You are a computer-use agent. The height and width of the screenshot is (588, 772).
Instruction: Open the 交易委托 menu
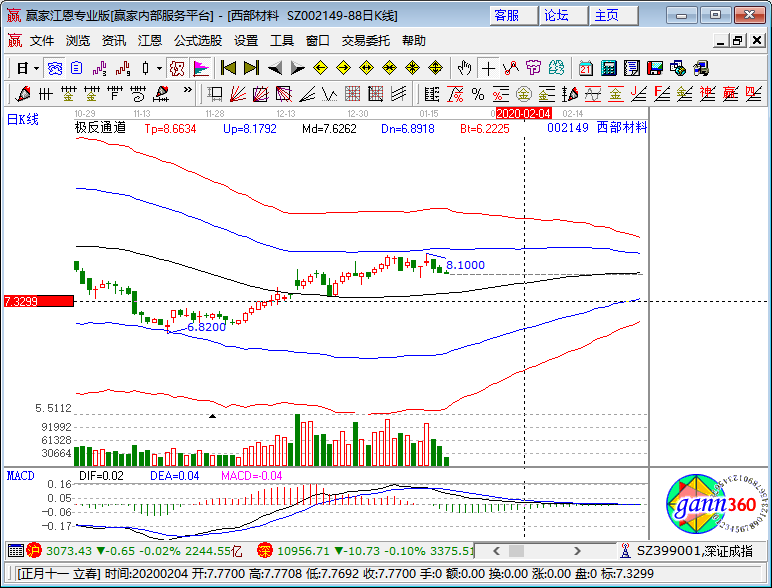pyautogui.click(x=366, y=41)
